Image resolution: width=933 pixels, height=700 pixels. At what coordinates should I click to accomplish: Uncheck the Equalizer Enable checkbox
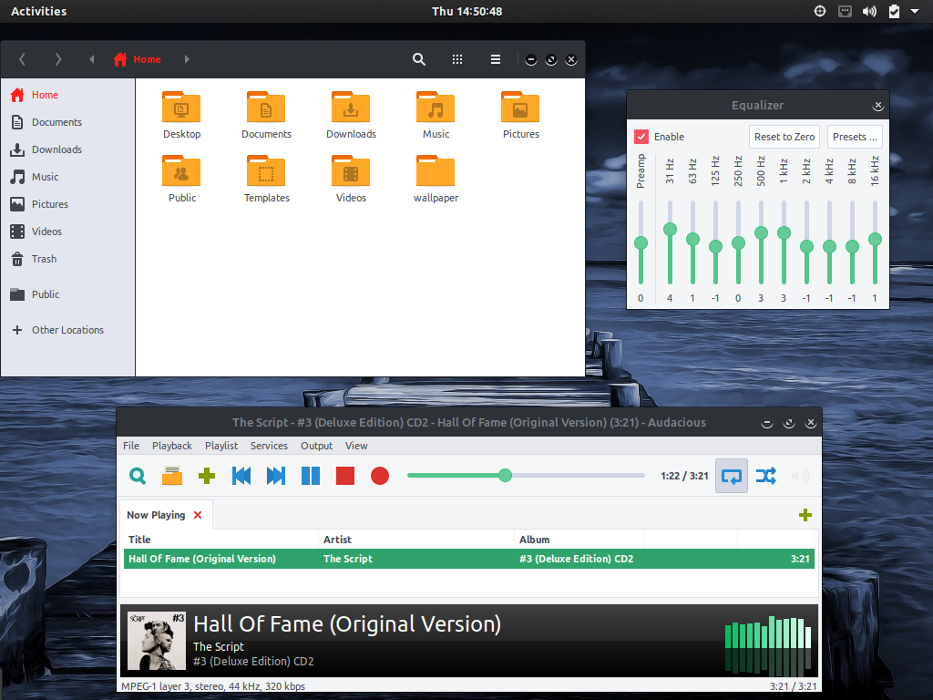click(641, 137)
